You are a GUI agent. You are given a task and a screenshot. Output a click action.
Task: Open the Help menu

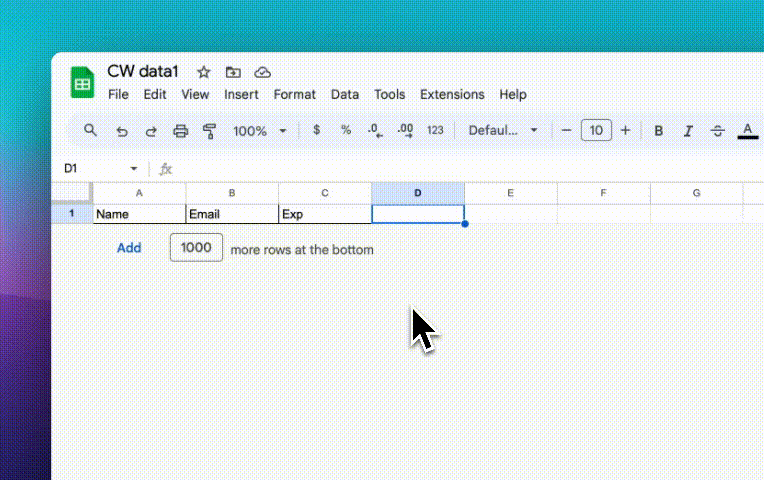pos(513,95)
